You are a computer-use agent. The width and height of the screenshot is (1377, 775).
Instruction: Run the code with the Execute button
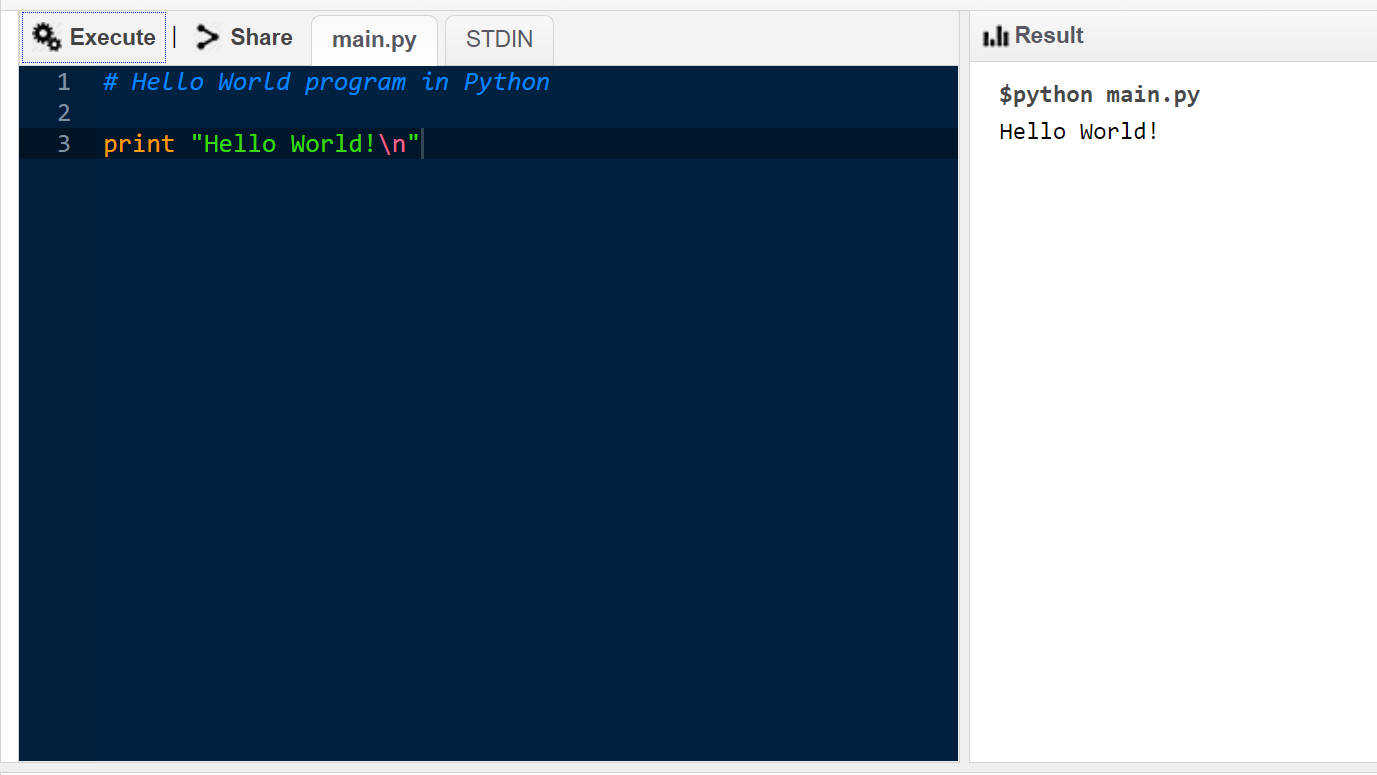[94, 38]
